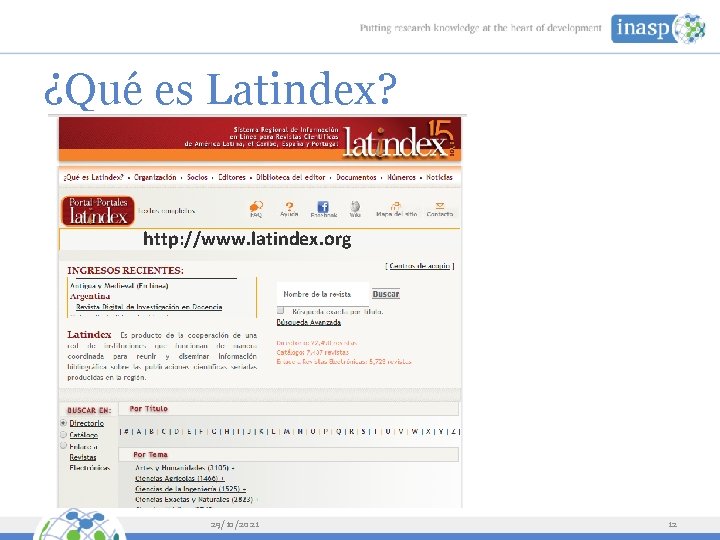Click the Textos completos label
Screen dimensions: 720x540
[167, 211]
